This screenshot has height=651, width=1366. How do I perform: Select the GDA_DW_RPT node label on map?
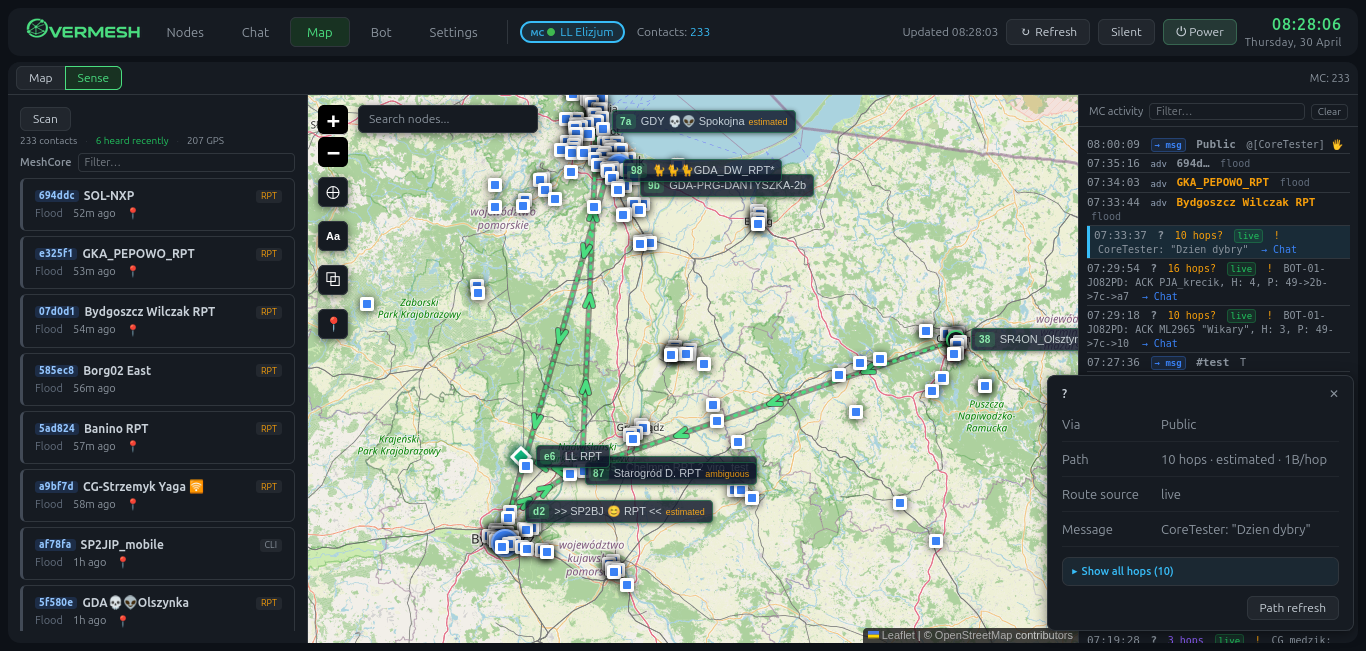pos(704,170)
